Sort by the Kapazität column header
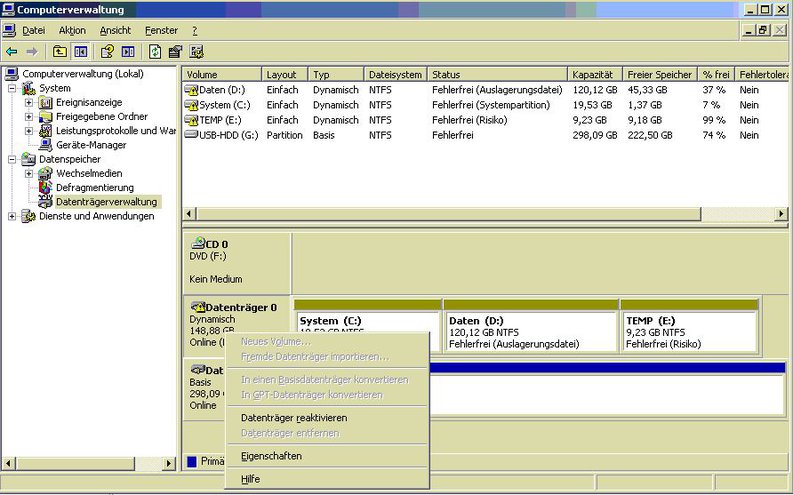This screenshot has width=793, height=495. point(595,74)
